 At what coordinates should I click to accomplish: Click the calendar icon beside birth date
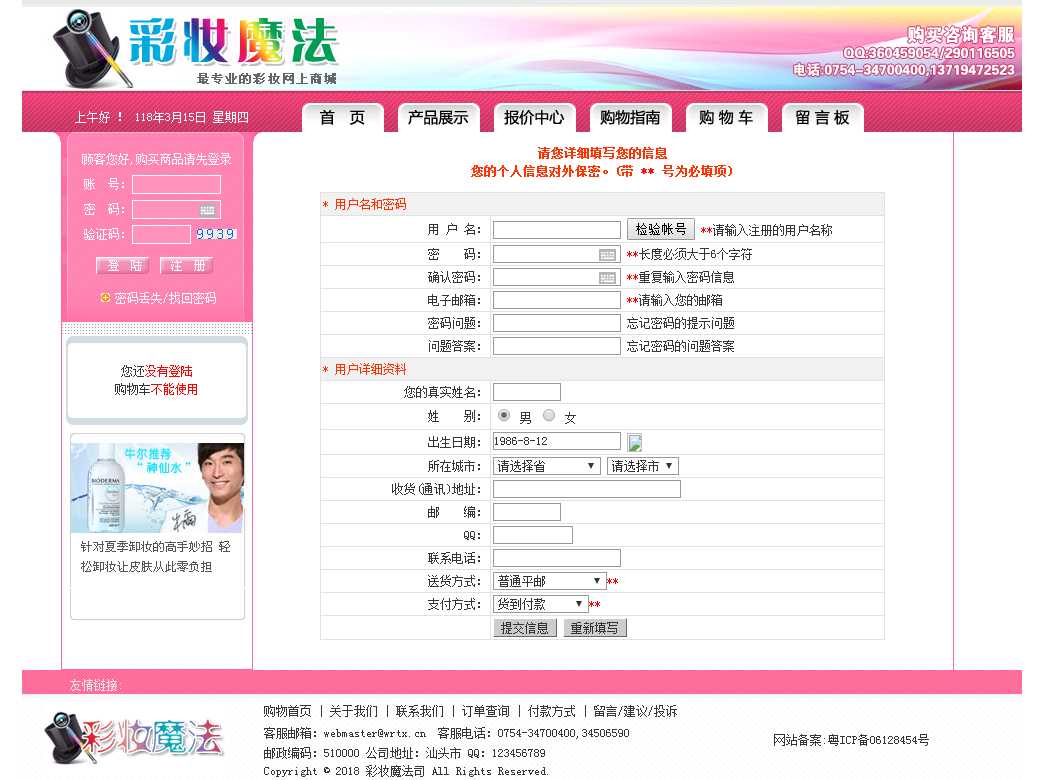[634, 442]
